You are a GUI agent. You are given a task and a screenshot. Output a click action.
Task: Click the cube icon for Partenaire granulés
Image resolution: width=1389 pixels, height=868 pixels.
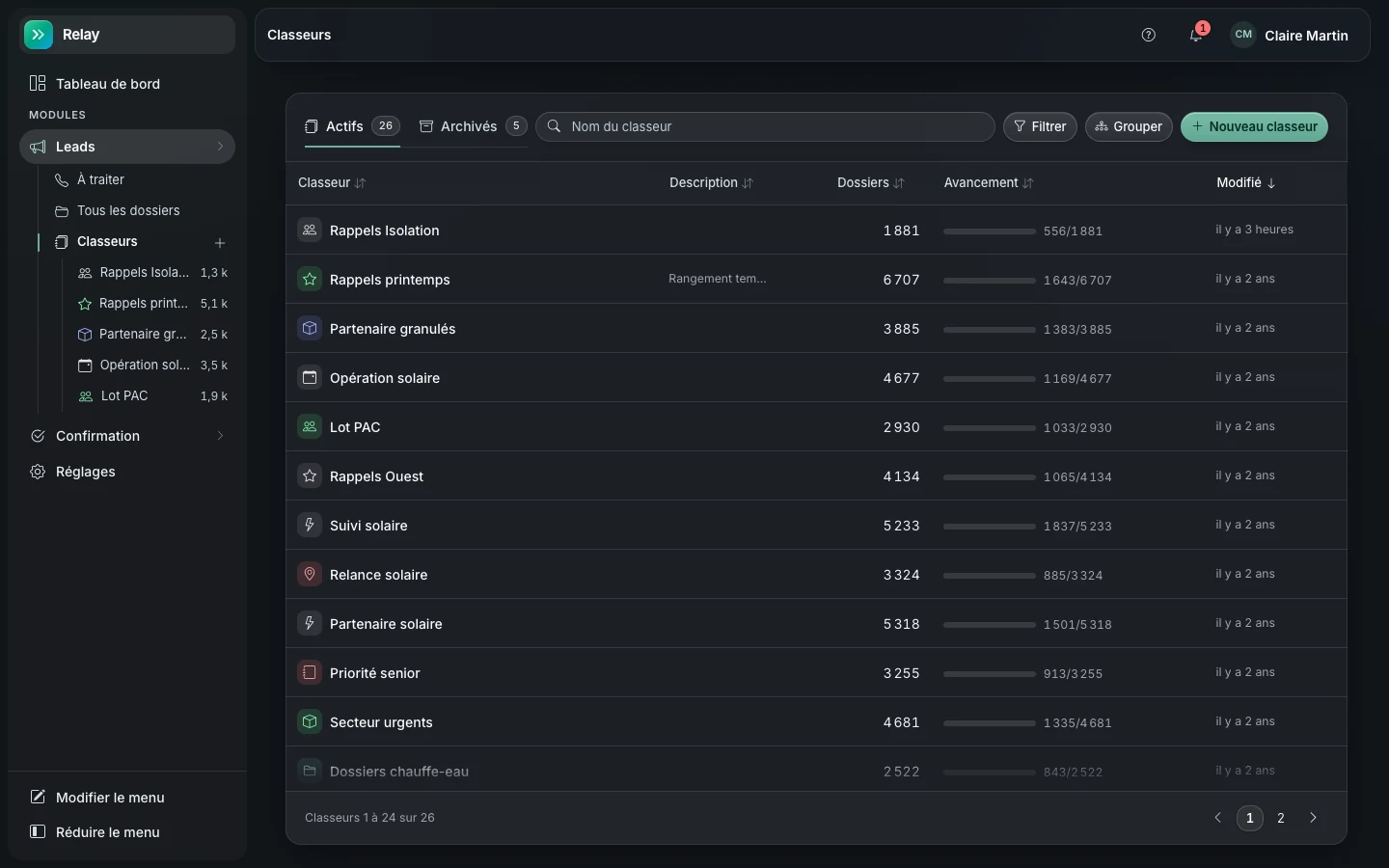(x=310, y=329)
